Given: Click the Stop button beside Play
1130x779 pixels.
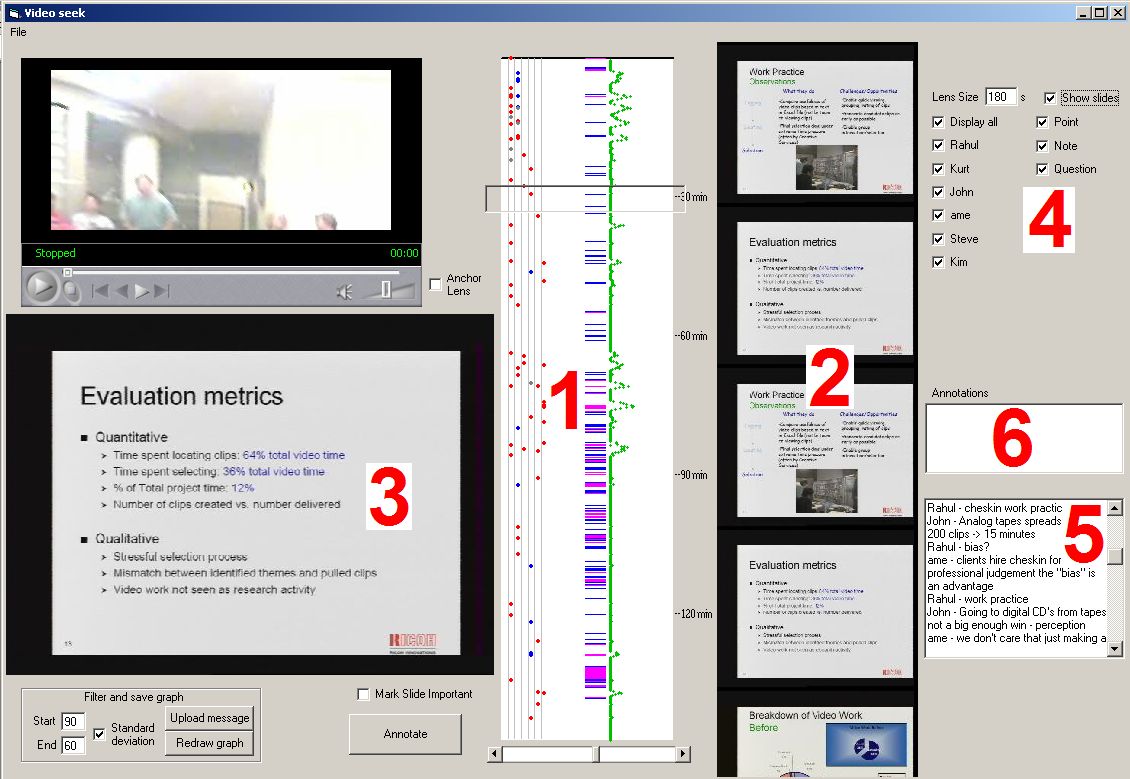Looking at the screenshot, I should [x=71, y=291].
